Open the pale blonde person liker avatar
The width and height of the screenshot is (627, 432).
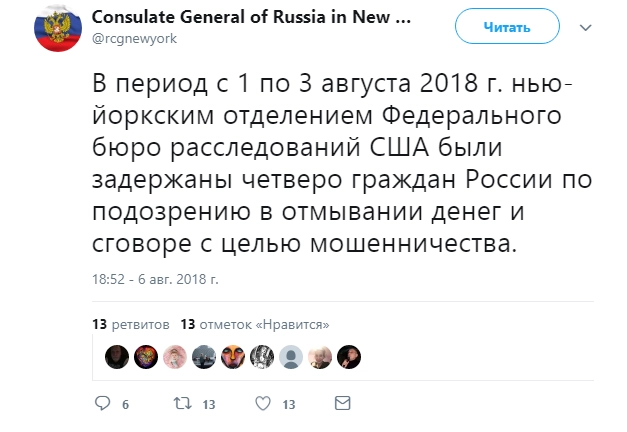319,356
